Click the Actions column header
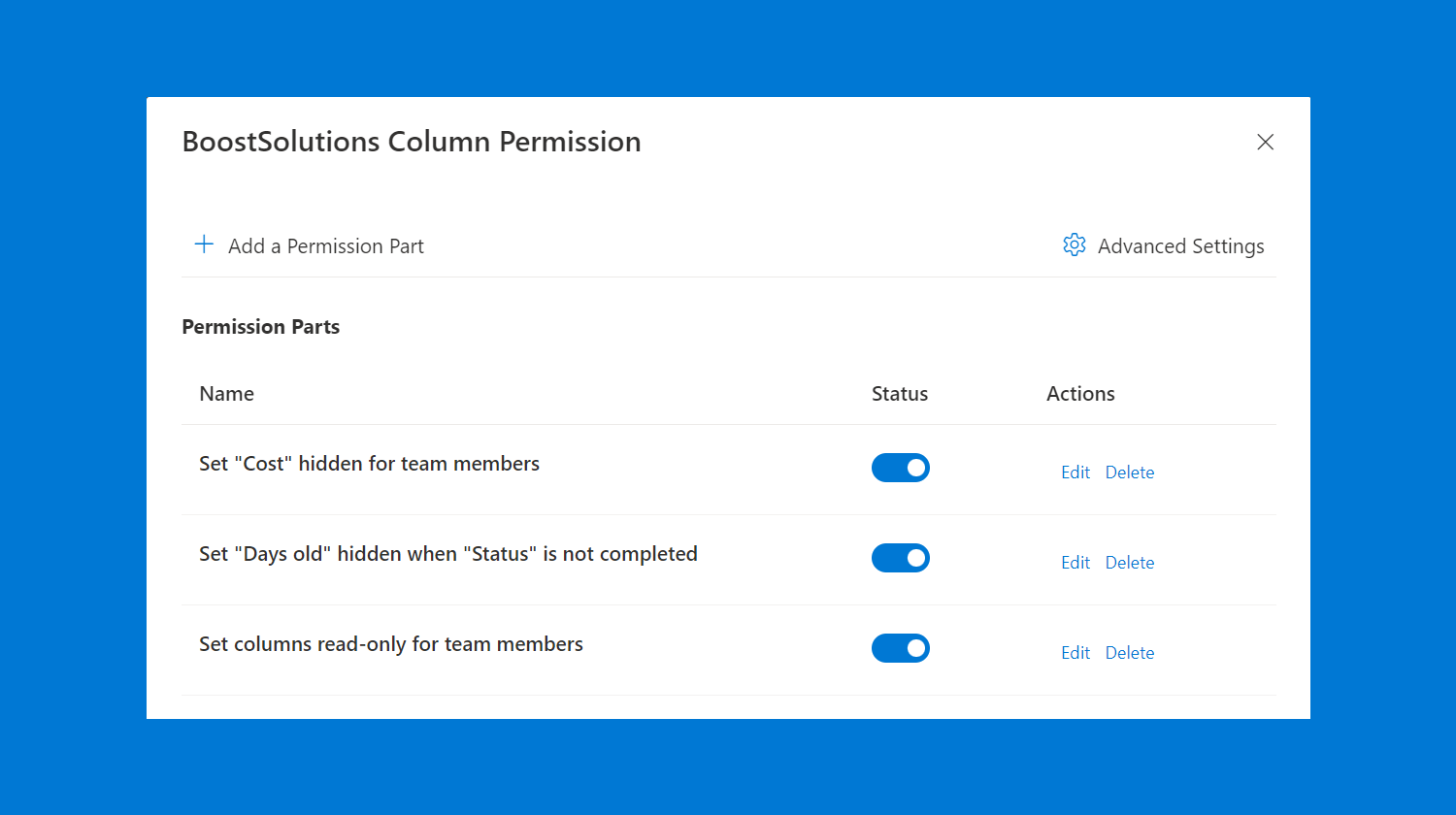Image resolution: width=1456 pixels, height=815 pixels. (1080, 394)
